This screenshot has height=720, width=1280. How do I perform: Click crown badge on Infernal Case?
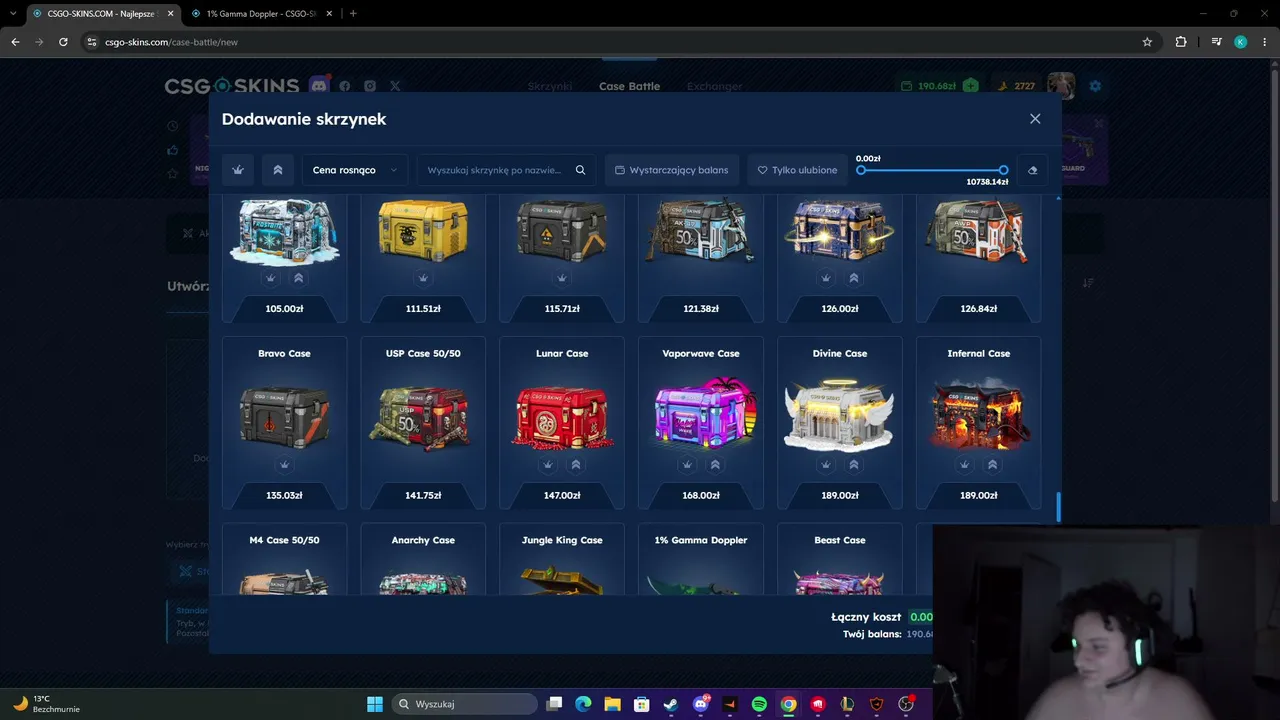(965, 465)
